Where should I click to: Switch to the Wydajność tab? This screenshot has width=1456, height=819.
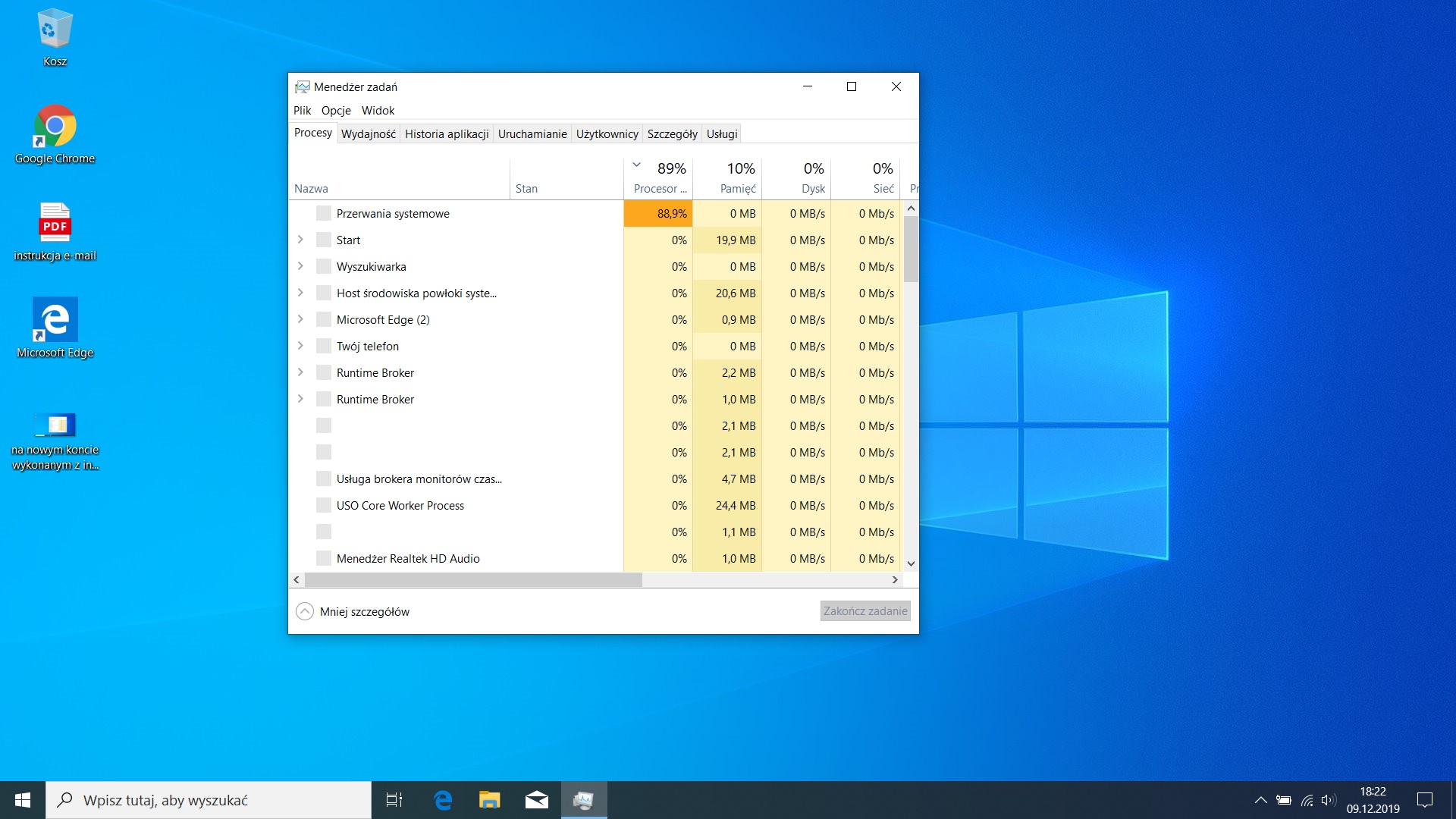coord(369,134)
